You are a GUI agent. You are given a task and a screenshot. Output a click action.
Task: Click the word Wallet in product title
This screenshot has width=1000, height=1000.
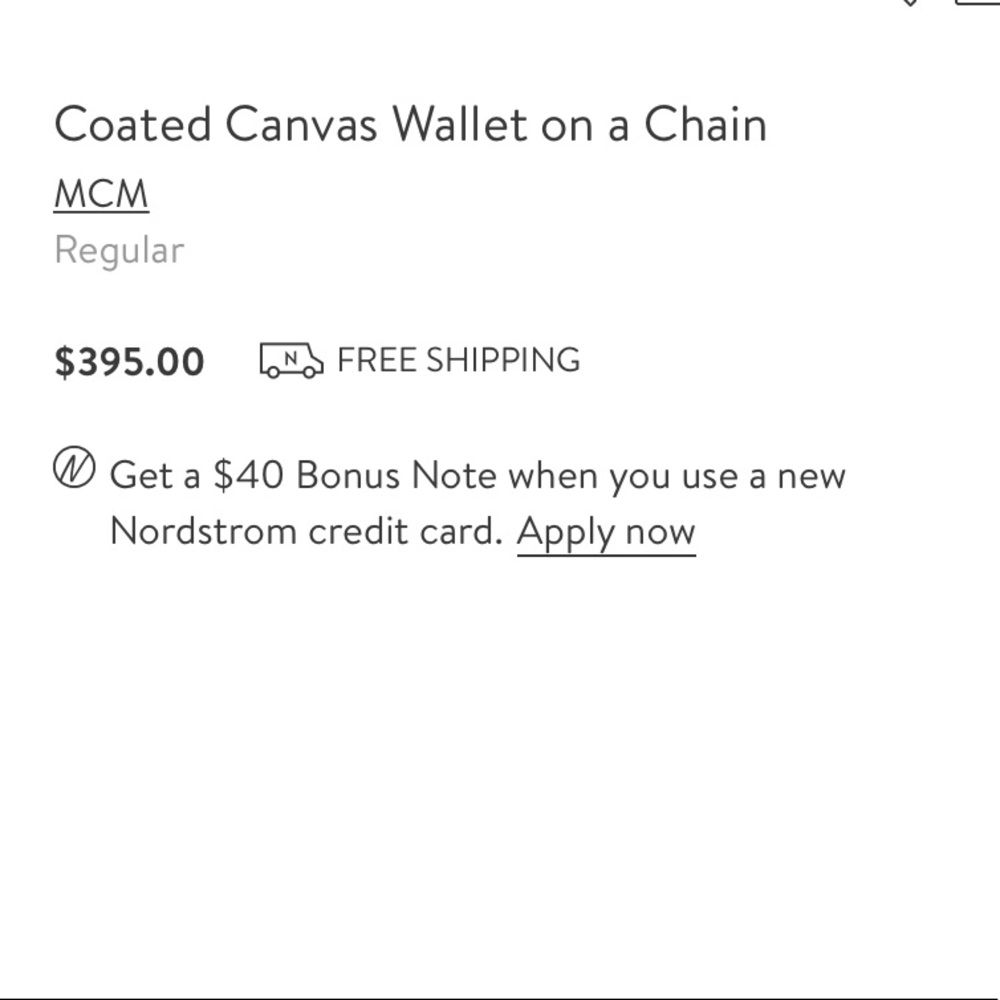tap(460, 125)
